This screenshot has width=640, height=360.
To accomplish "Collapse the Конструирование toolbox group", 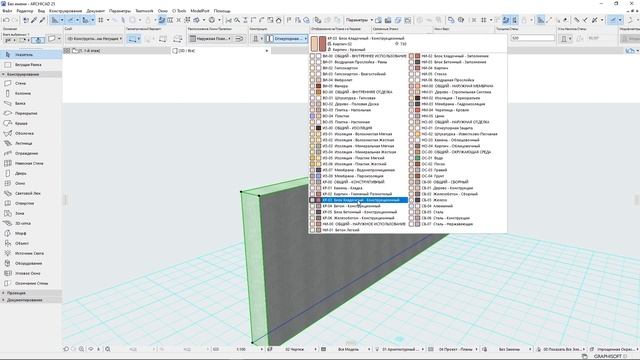I will click(31, 74).
